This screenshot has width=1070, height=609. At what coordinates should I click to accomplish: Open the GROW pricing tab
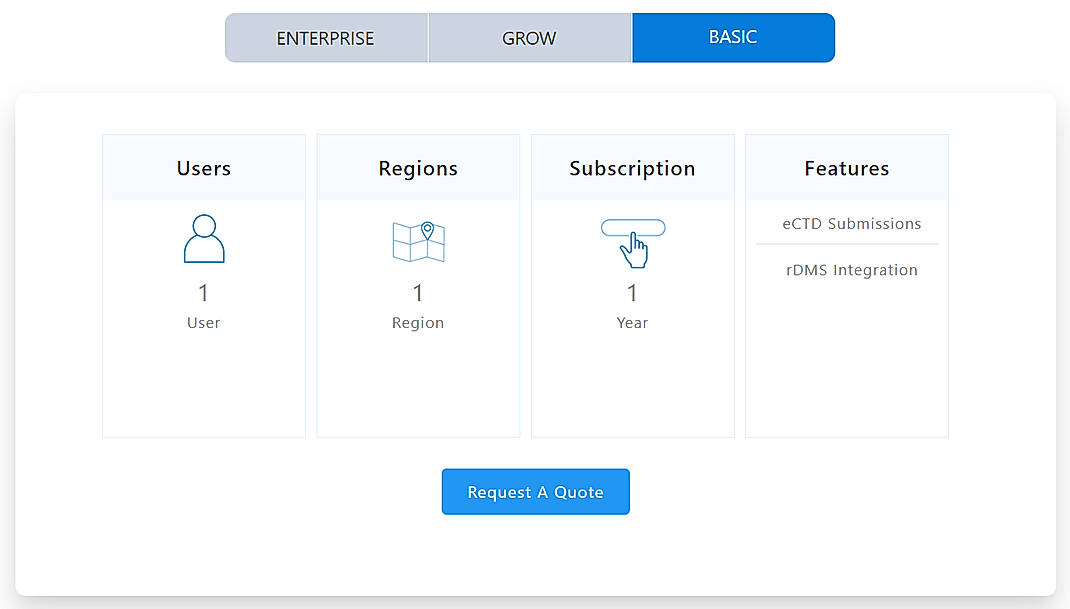click(530, 38)
